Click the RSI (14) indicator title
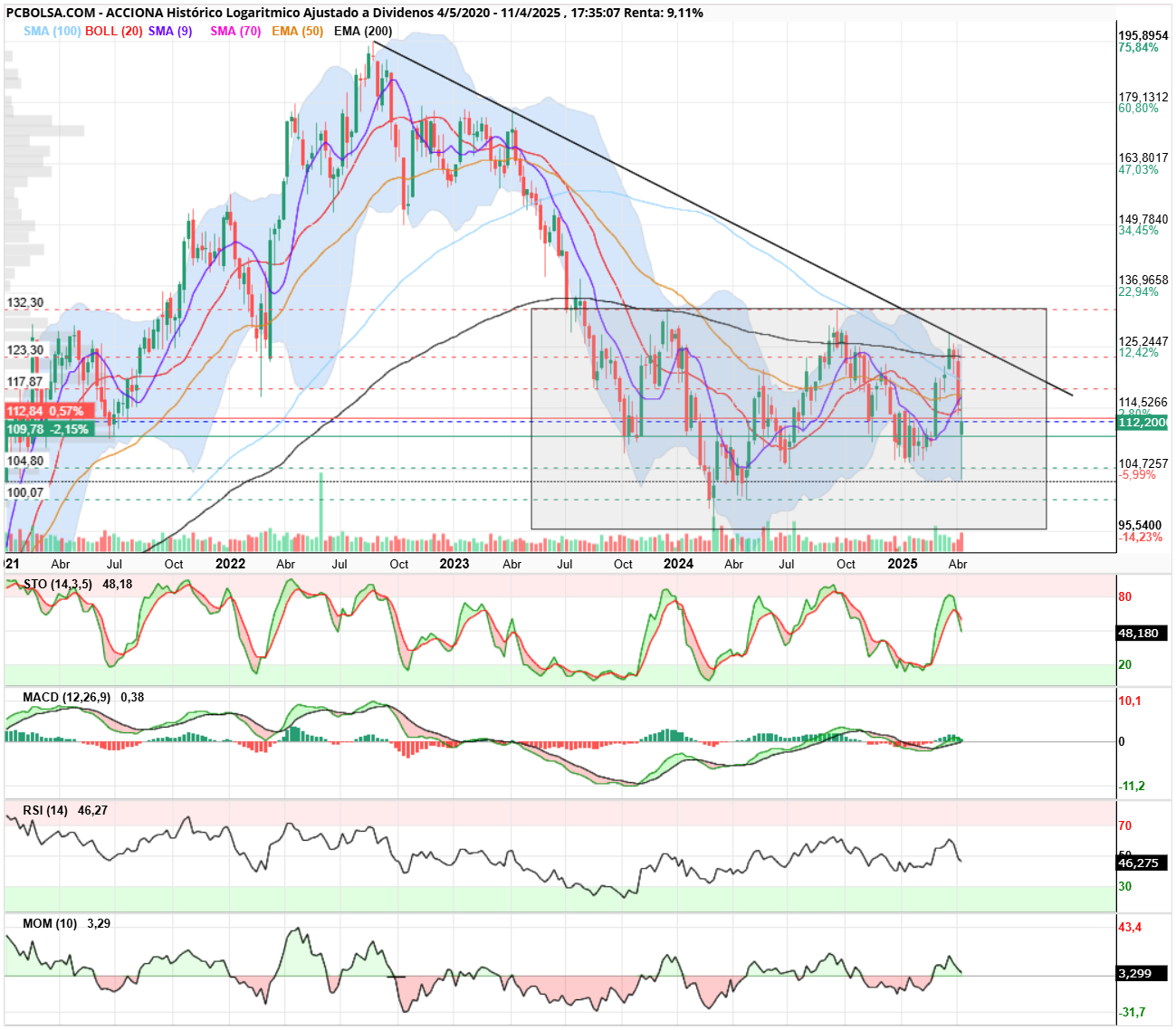 45,810
